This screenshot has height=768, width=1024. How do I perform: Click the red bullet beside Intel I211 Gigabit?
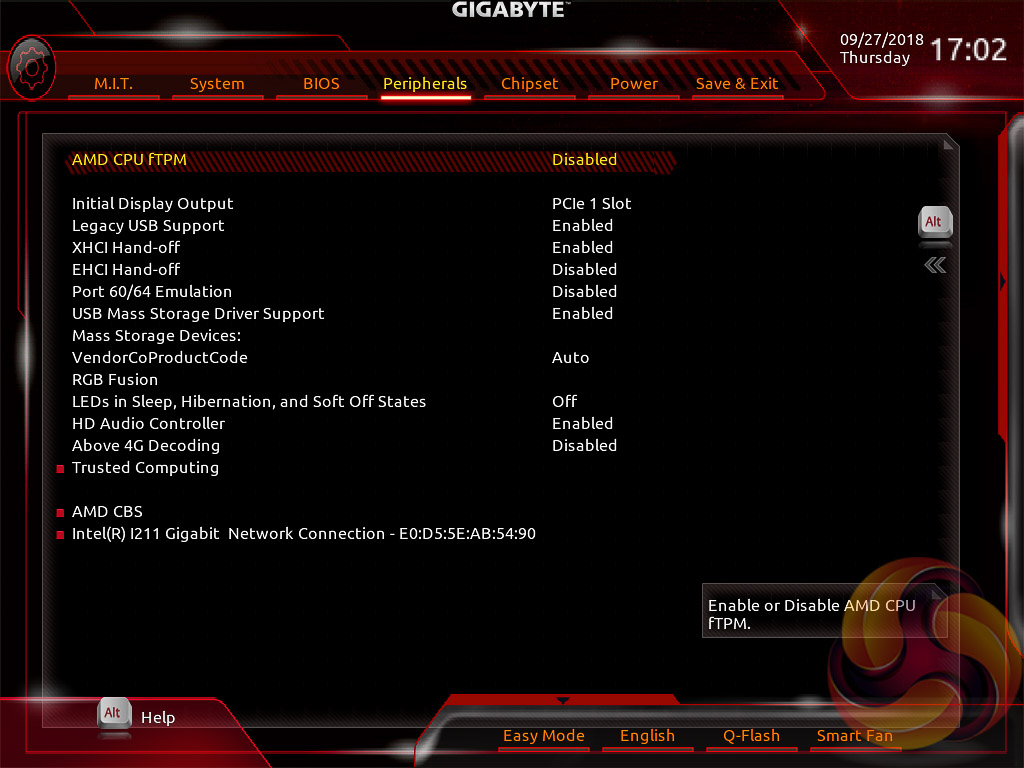click(60, 535)
